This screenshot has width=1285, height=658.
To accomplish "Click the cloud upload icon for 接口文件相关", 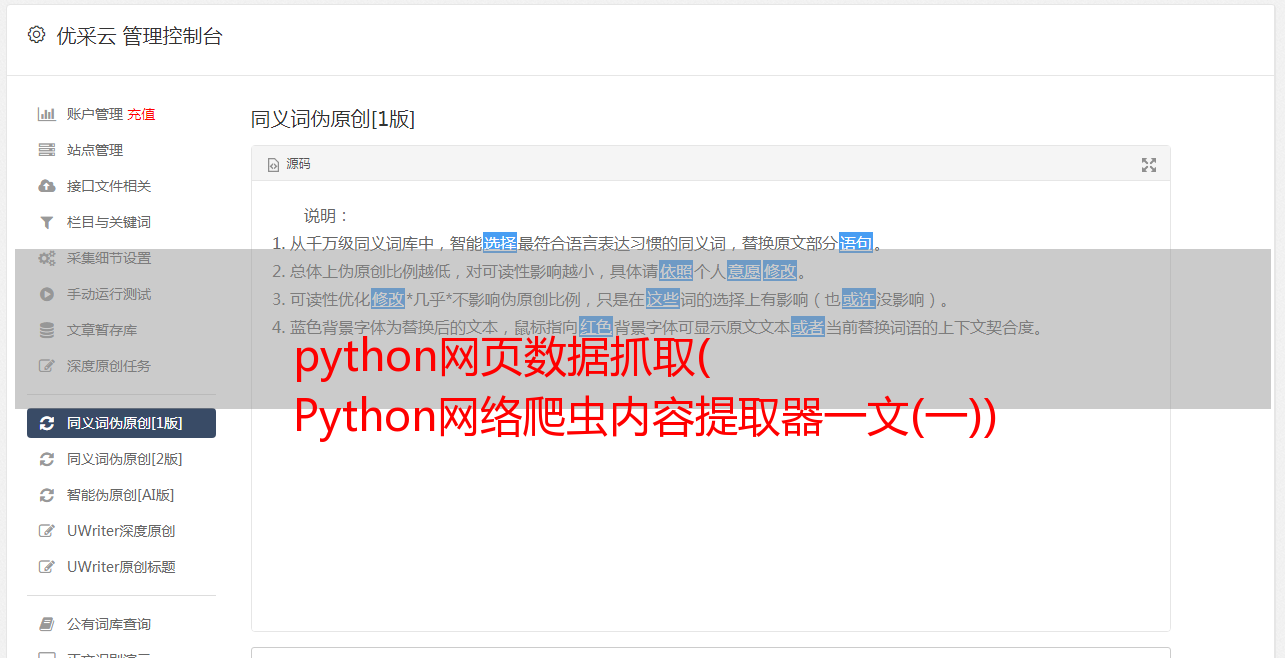I will pos(46,186).
